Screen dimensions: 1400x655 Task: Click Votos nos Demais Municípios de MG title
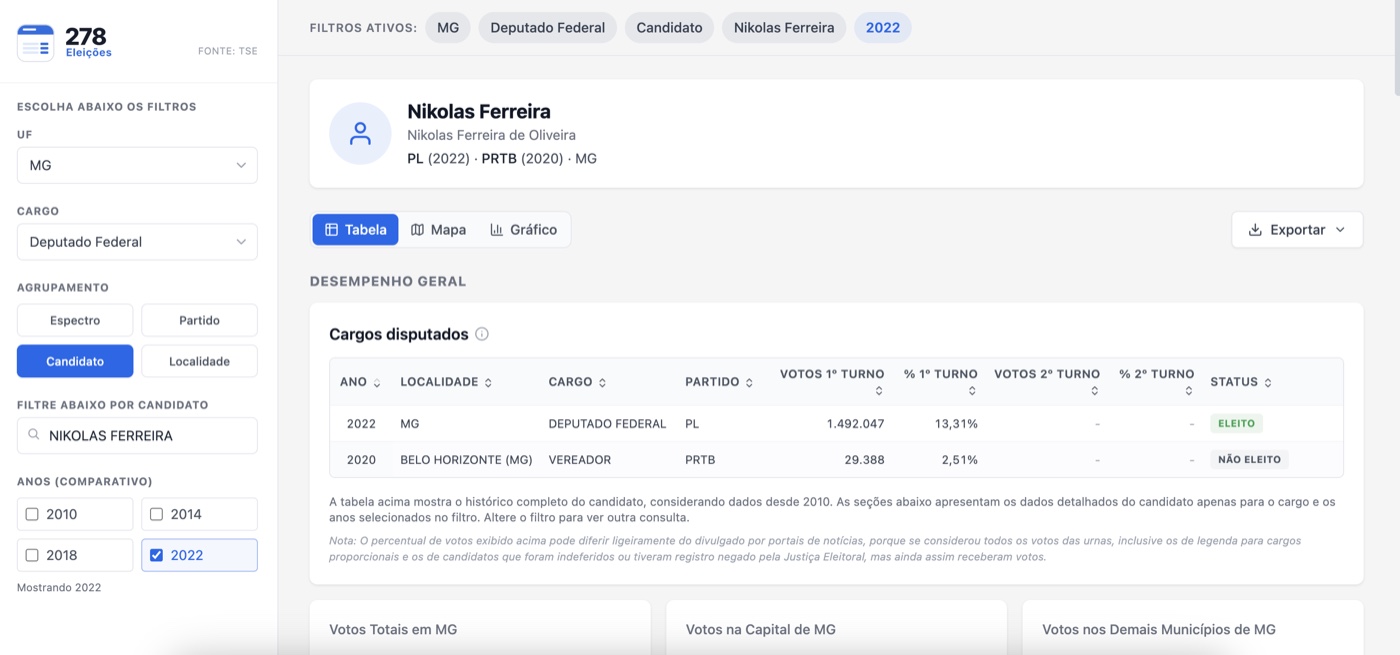[x=1159, y=629]
